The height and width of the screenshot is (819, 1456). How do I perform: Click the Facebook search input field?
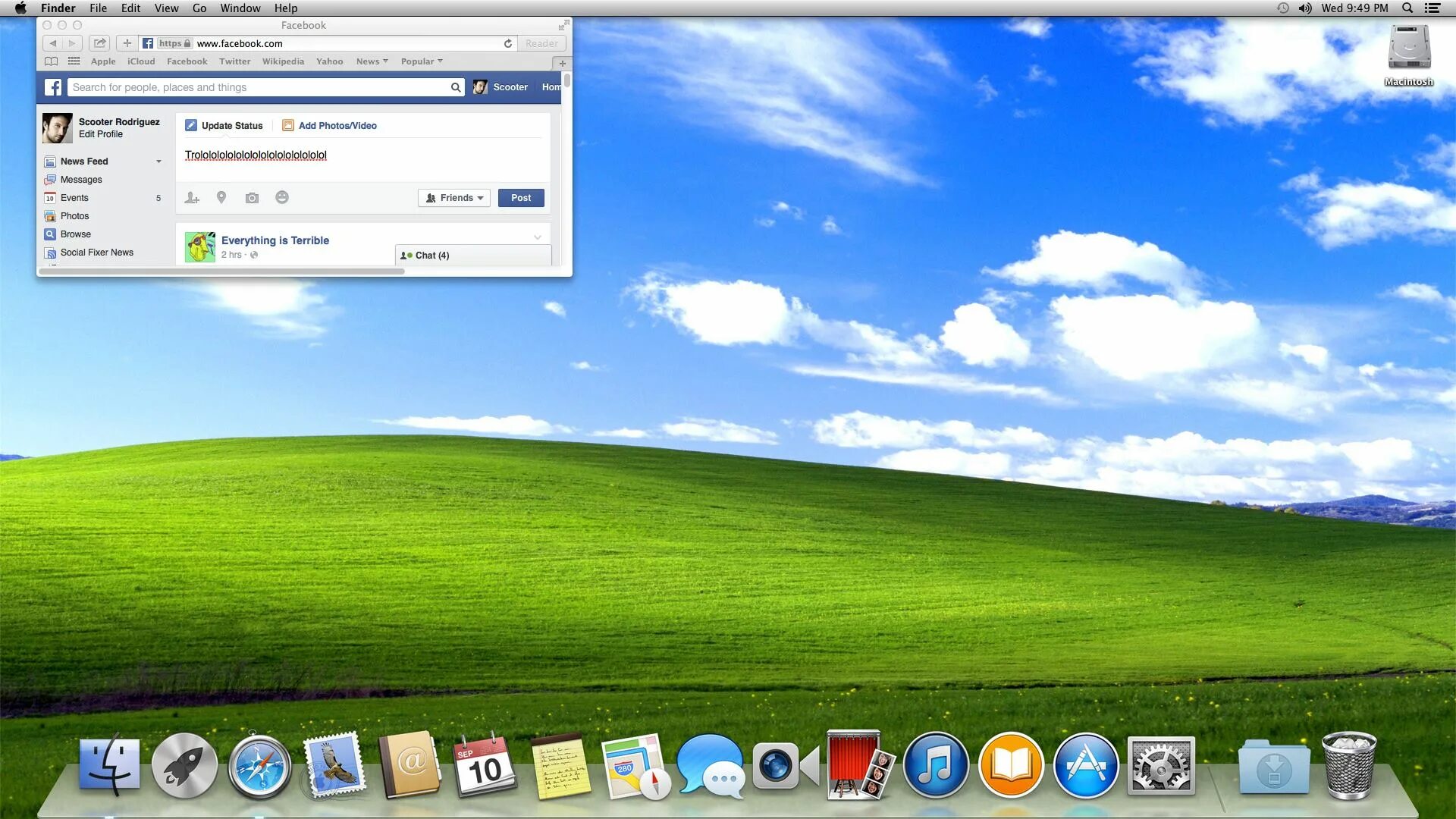258,87
